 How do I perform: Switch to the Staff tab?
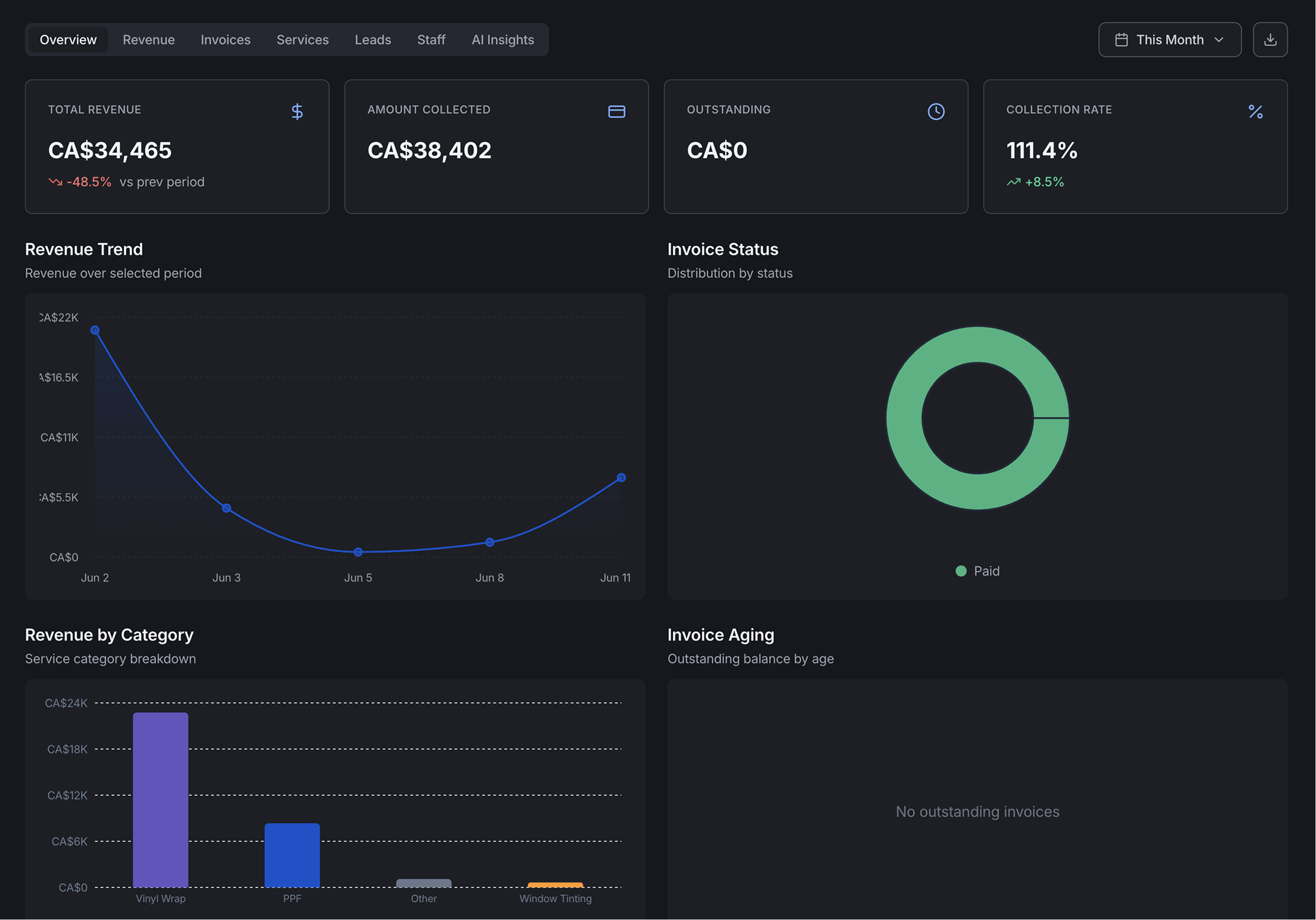click(x=431, y=40)
